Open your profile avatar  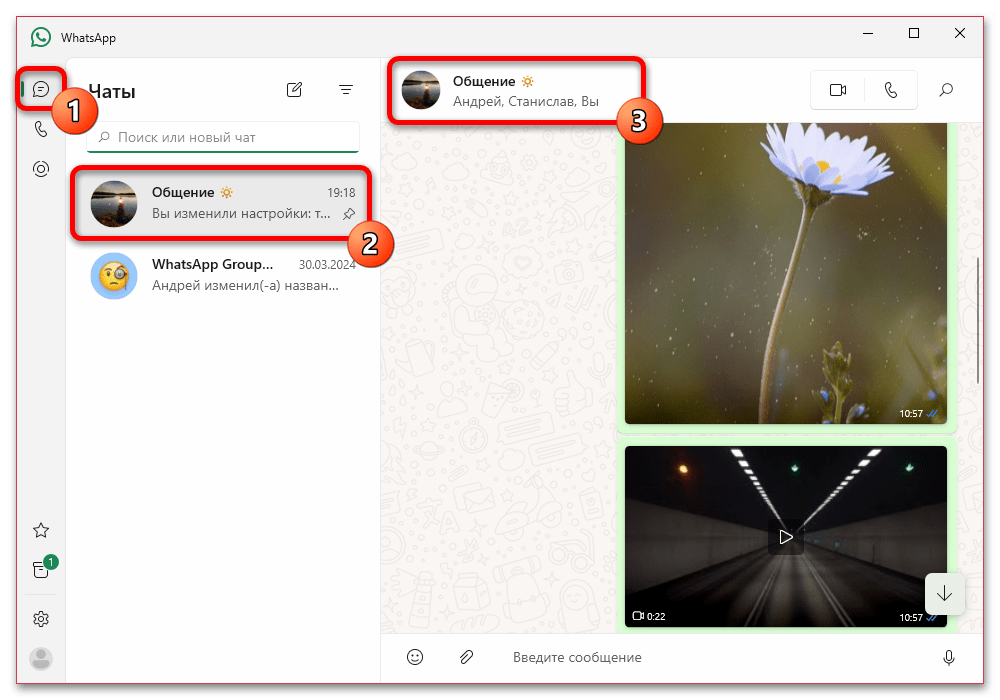point(41,659)
